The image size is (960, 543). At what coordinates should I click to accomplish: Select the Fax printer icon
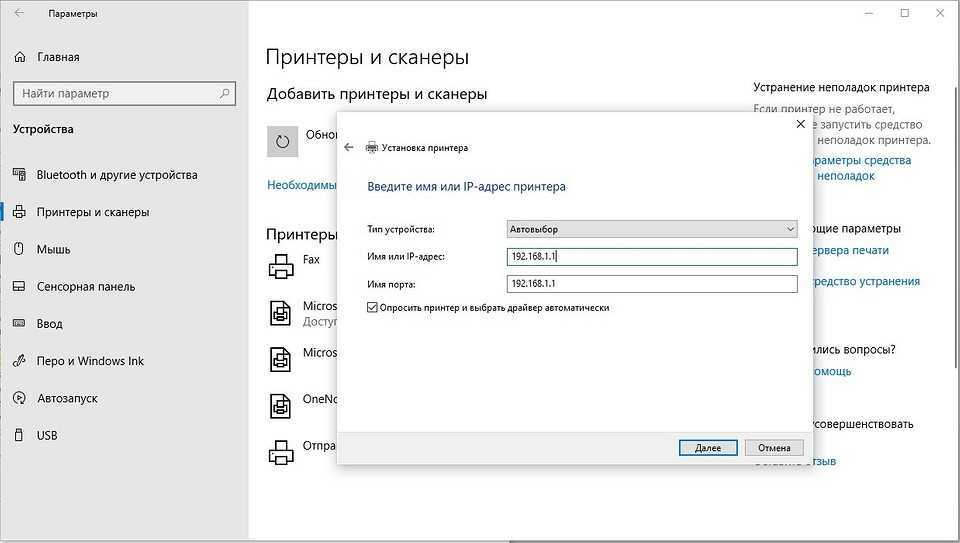pos(281,267)
